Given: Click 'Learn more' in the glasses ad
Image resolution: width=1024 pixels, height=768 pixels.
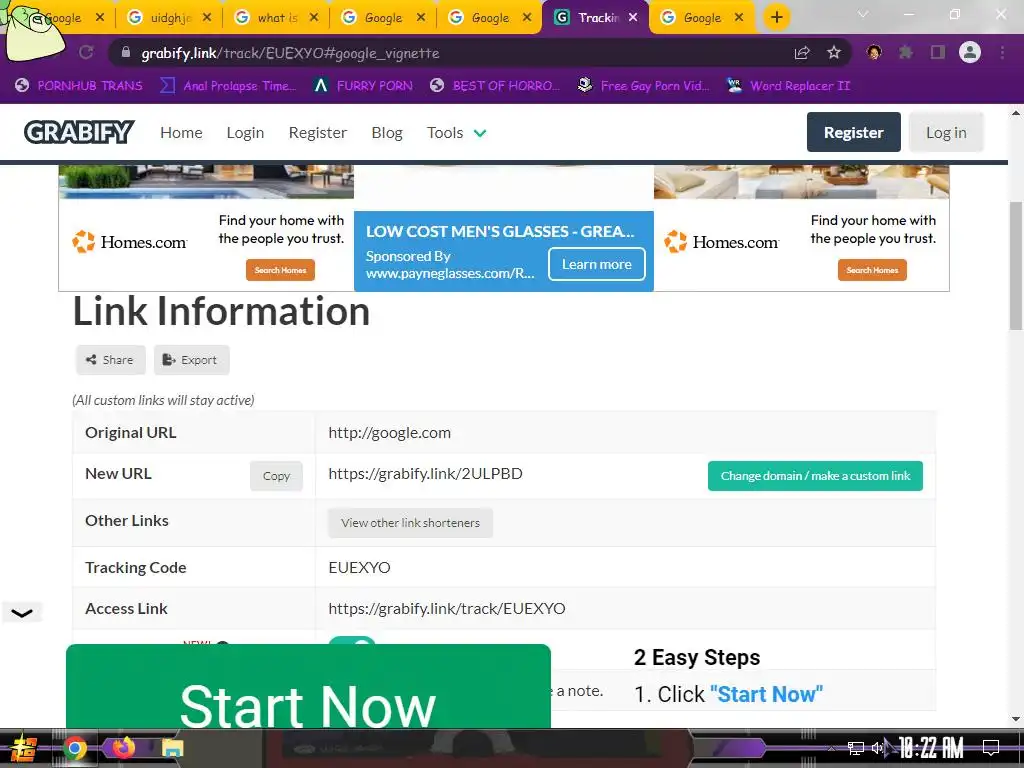Looking at the screenshot, I should pyautogui.click(x=596, y=264).
